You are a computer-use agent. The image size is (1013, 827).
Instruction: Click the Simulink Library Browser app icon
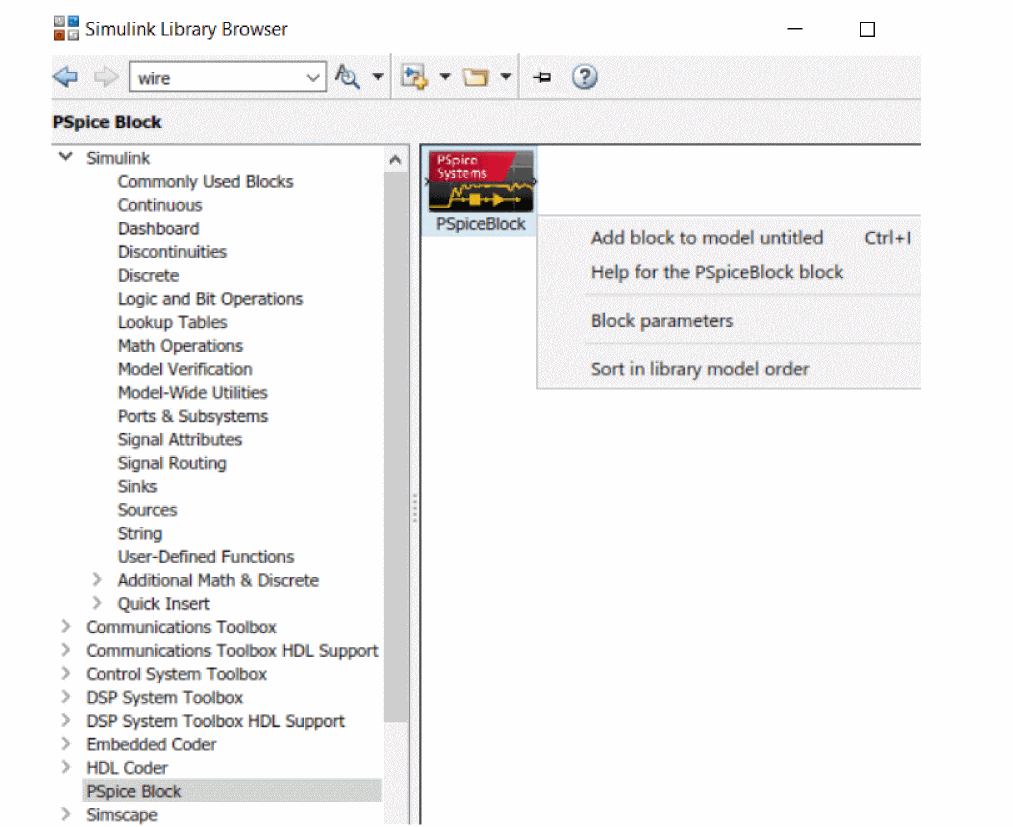[66, 28]
